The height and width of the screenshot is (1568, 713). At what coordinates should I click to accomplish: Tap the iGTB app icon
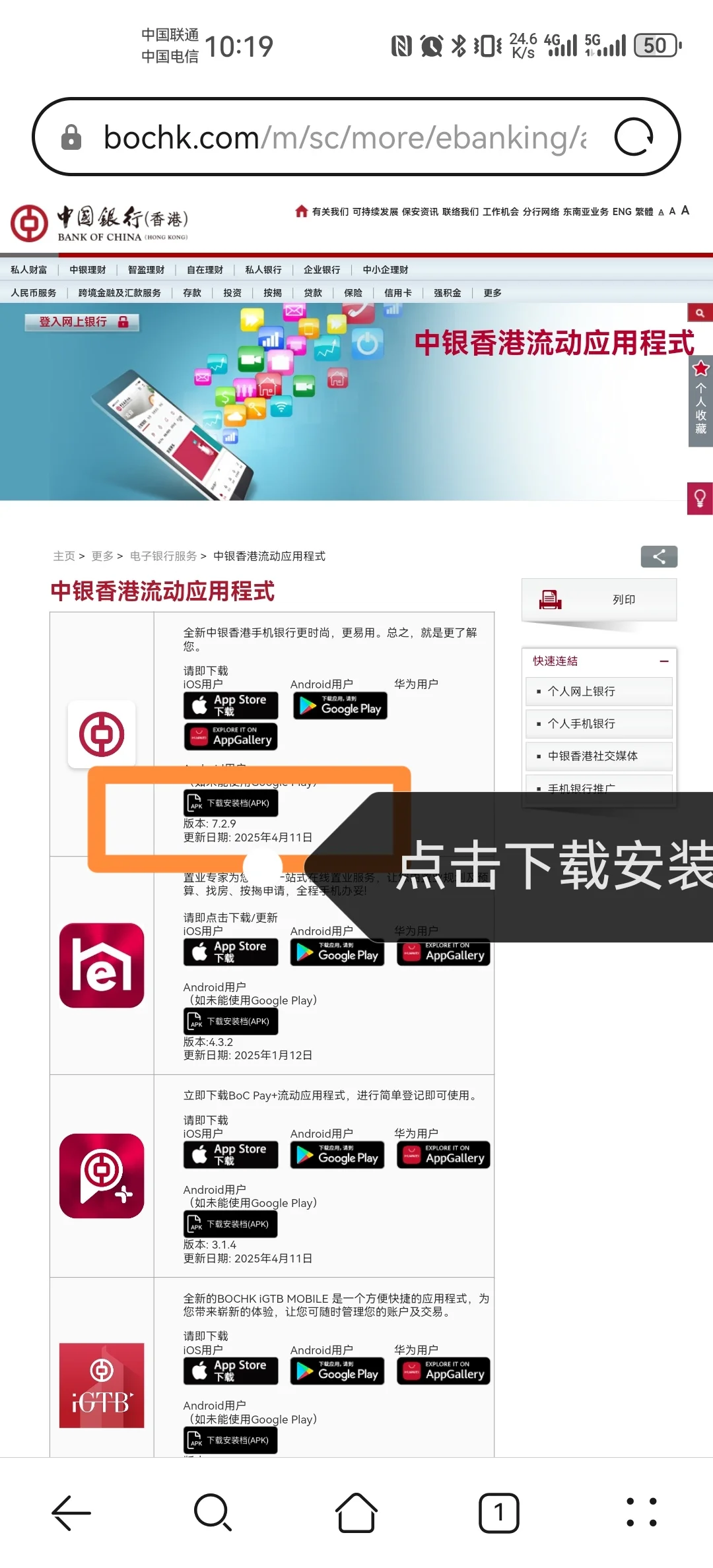tap(102, 1386)
